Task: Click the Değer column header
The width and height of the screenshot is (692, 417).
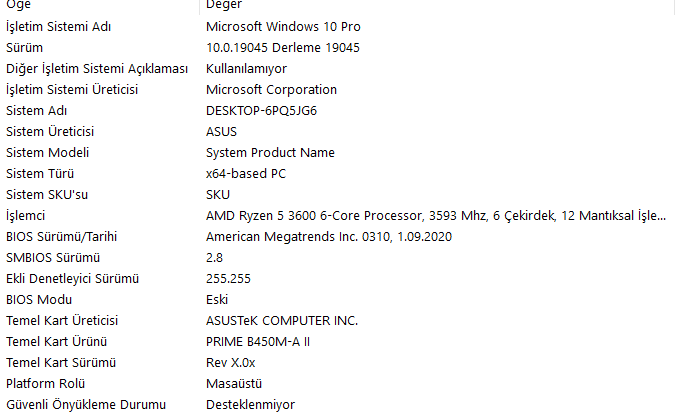Action: [x=437, y=6]
